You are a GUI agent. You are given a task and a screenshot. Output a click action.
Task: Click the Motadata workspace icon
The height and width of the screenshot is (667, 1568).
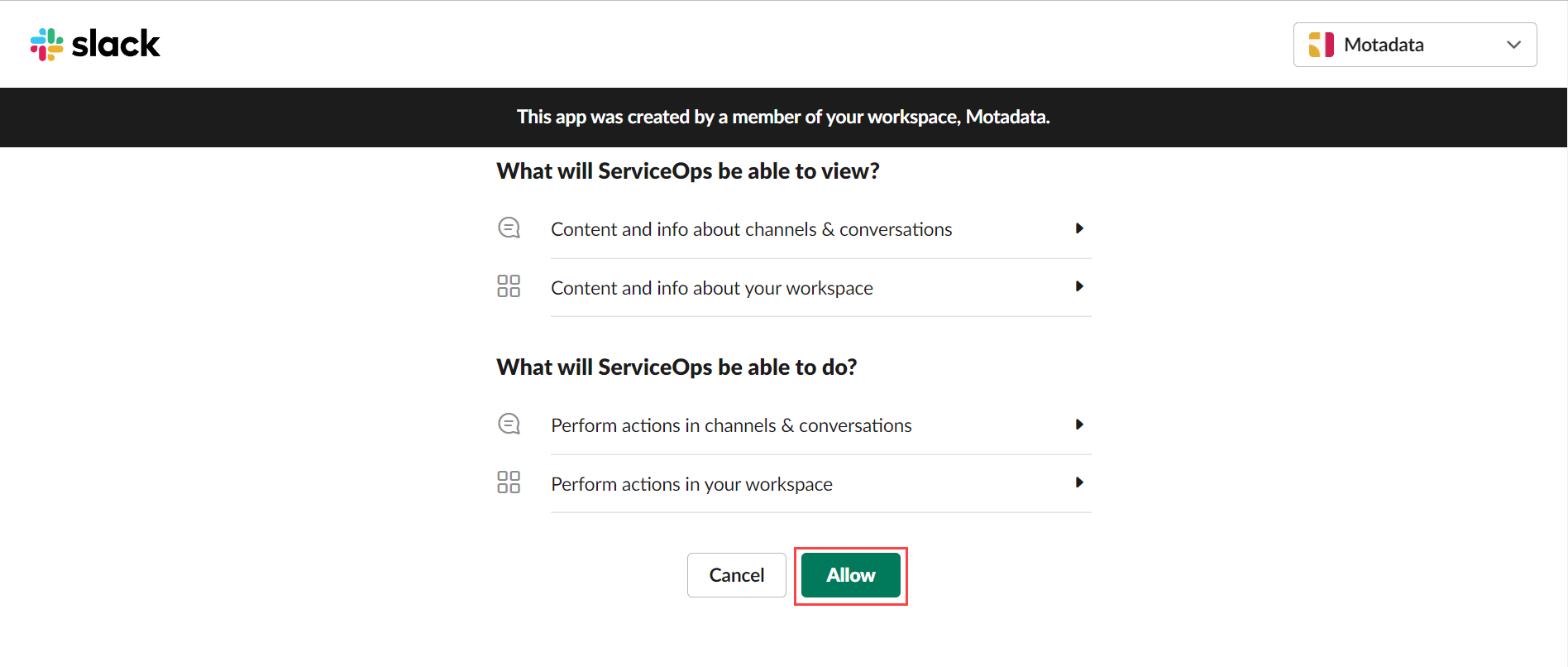(1321, 44)
